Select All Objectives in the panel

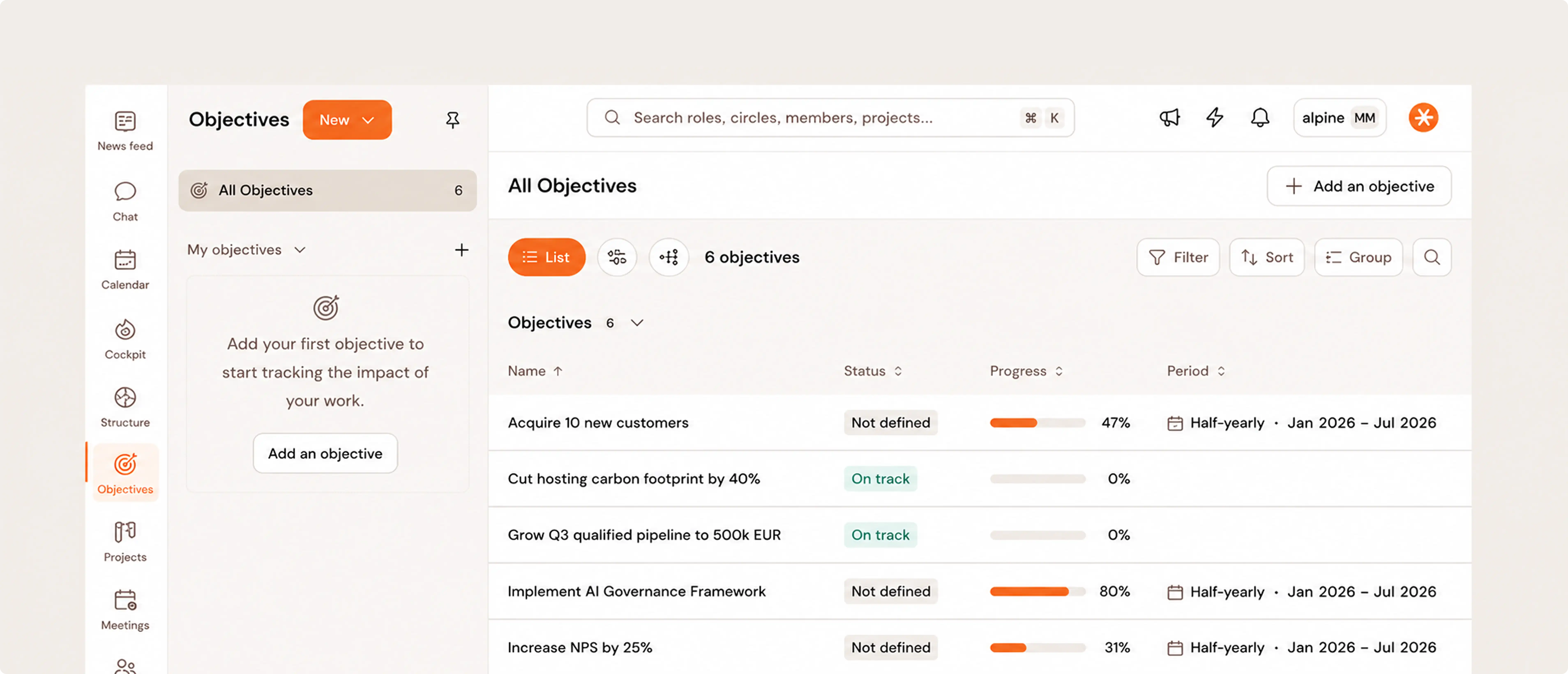[x=327, y=190]
